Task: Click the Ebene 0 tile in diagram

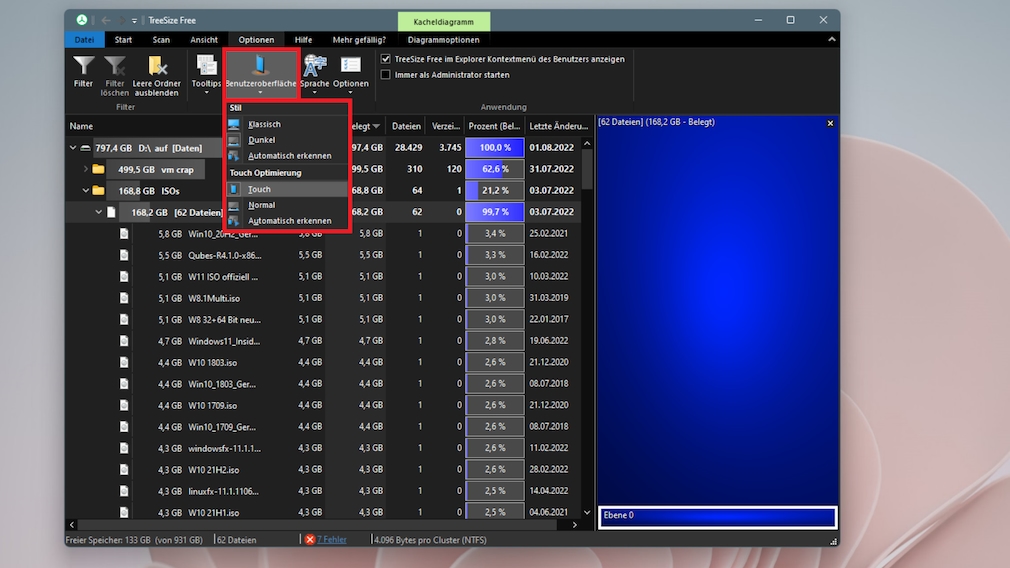Action: pyautogui.click(x=716, y=516)
